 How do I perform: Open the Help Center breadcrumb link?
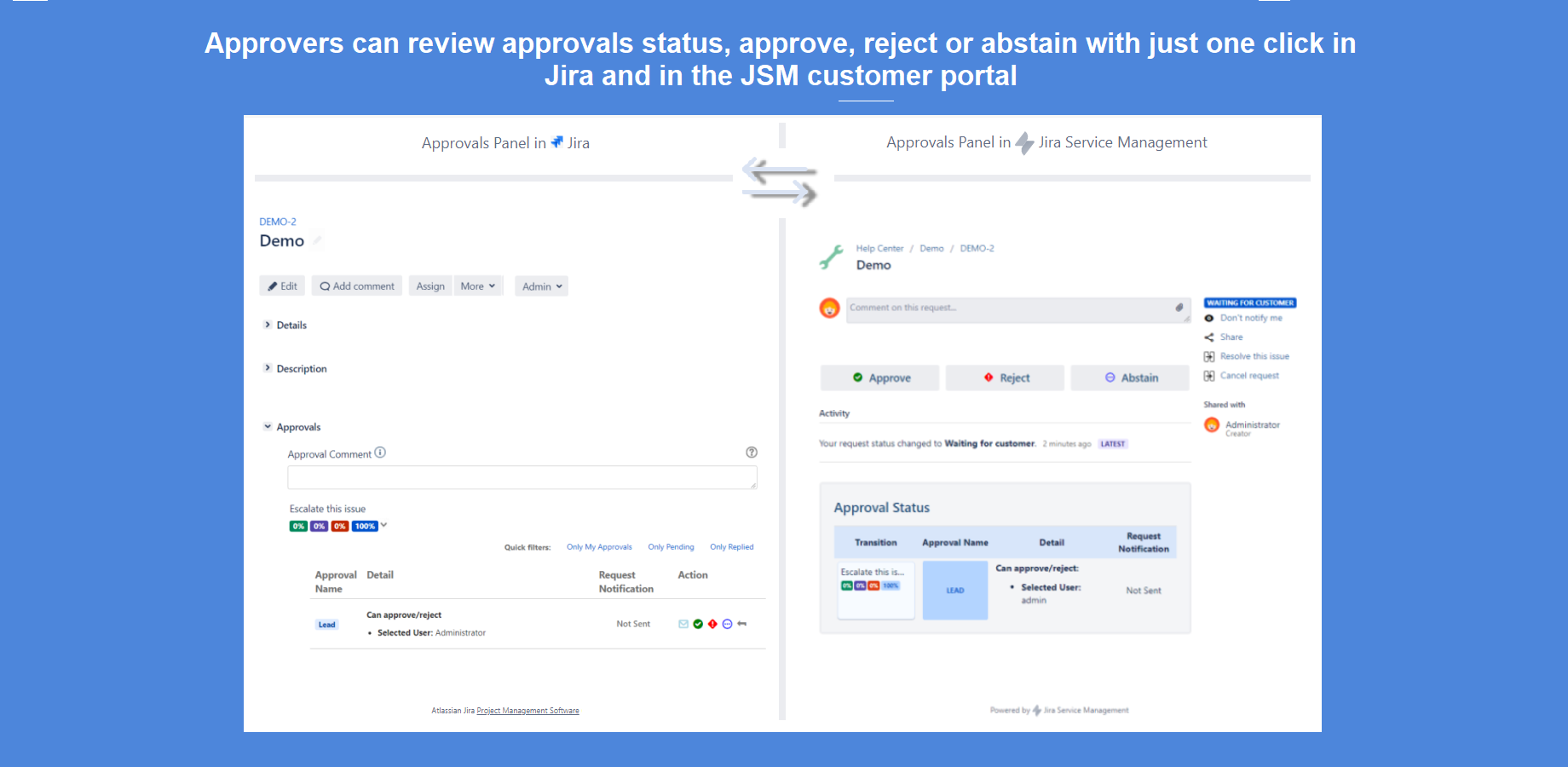(879, 248)
